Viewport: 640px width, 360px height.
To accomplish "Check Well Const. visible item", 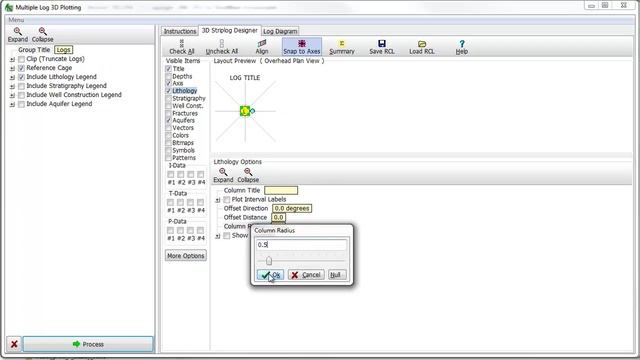I will (168, 106).
